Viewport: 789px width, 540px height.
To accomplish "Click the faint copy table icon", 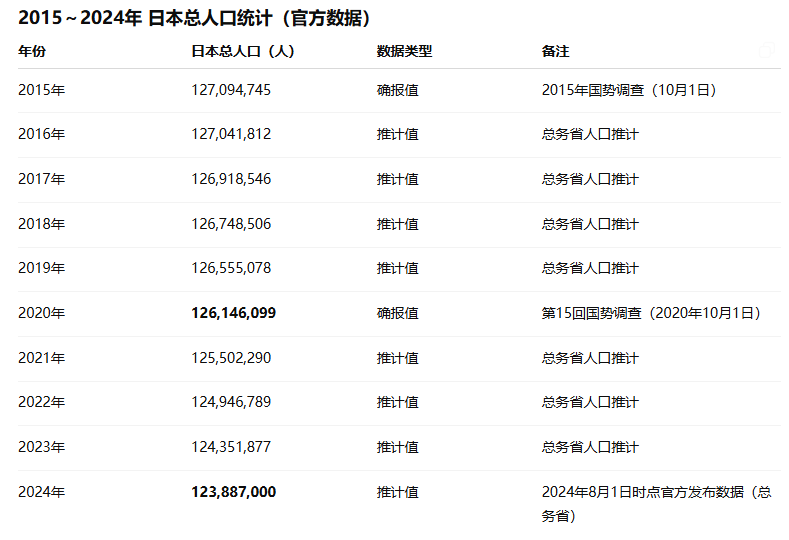I will point(766,51).
